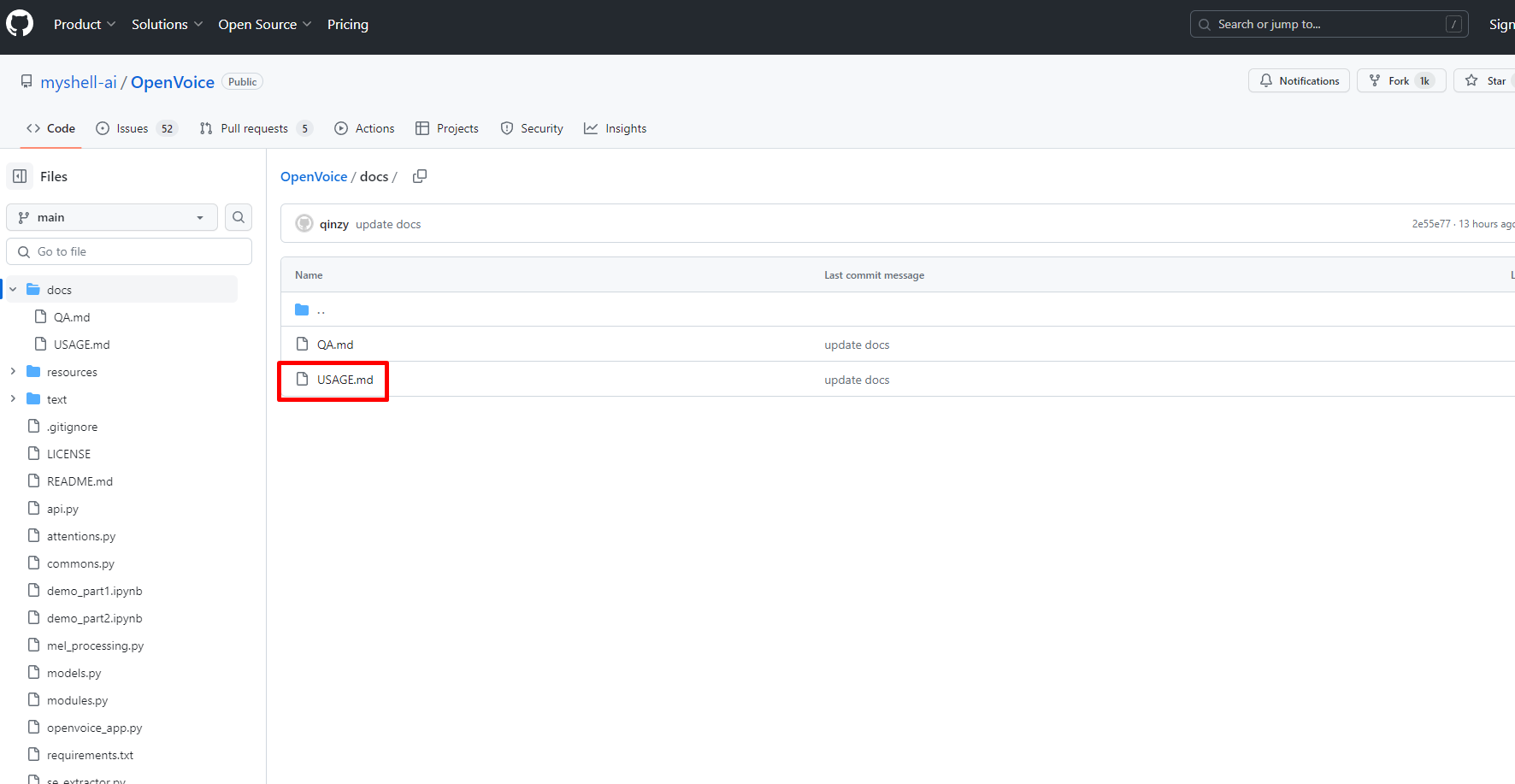Image resolution: width=1515 pixels, height=784 pixels.
Task: Open the Product menu
Action: coord(84,24)
